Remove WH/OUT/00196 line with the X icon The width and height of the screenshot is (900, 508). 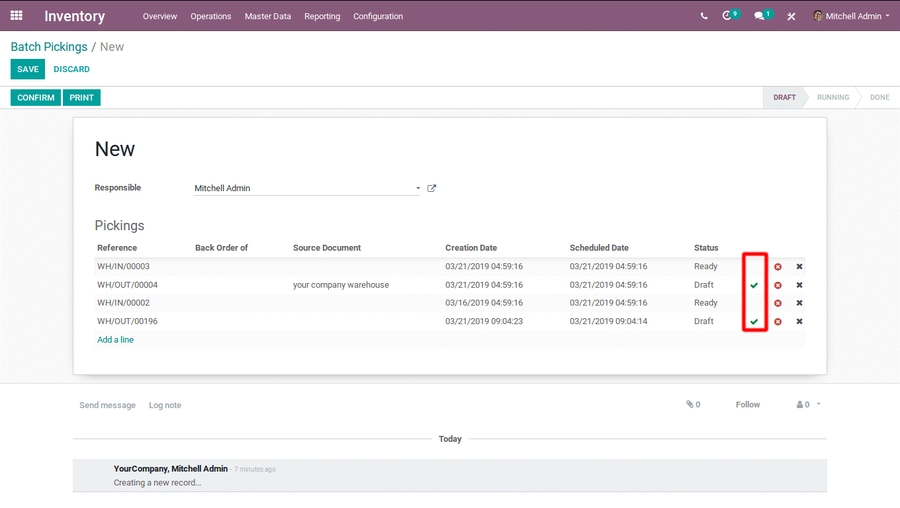[x=799, y=322]
